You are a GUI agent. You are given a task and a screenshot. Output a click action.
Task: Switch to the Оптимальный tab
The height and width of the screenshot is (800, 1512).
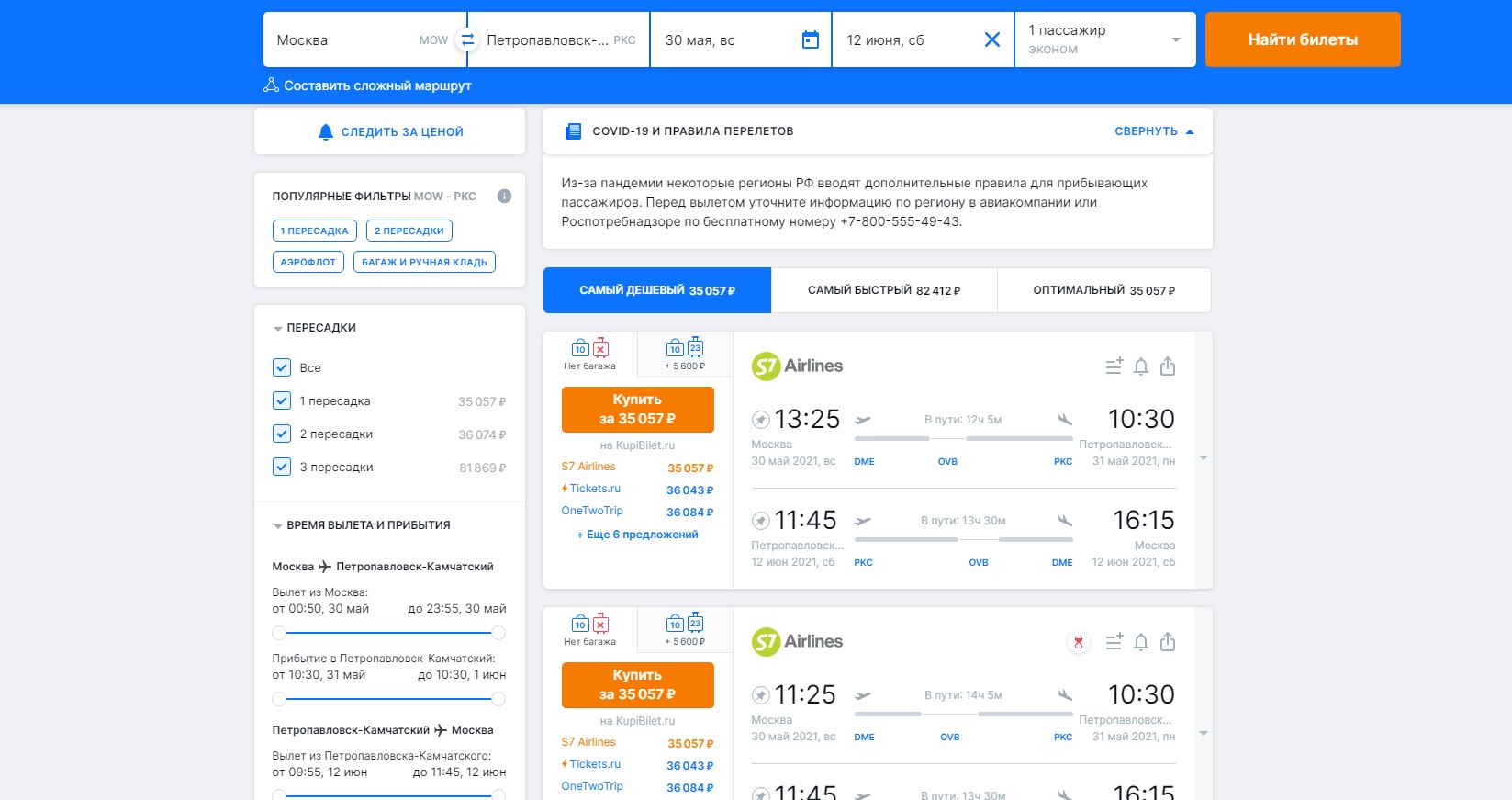click(x=1104, y=290)
